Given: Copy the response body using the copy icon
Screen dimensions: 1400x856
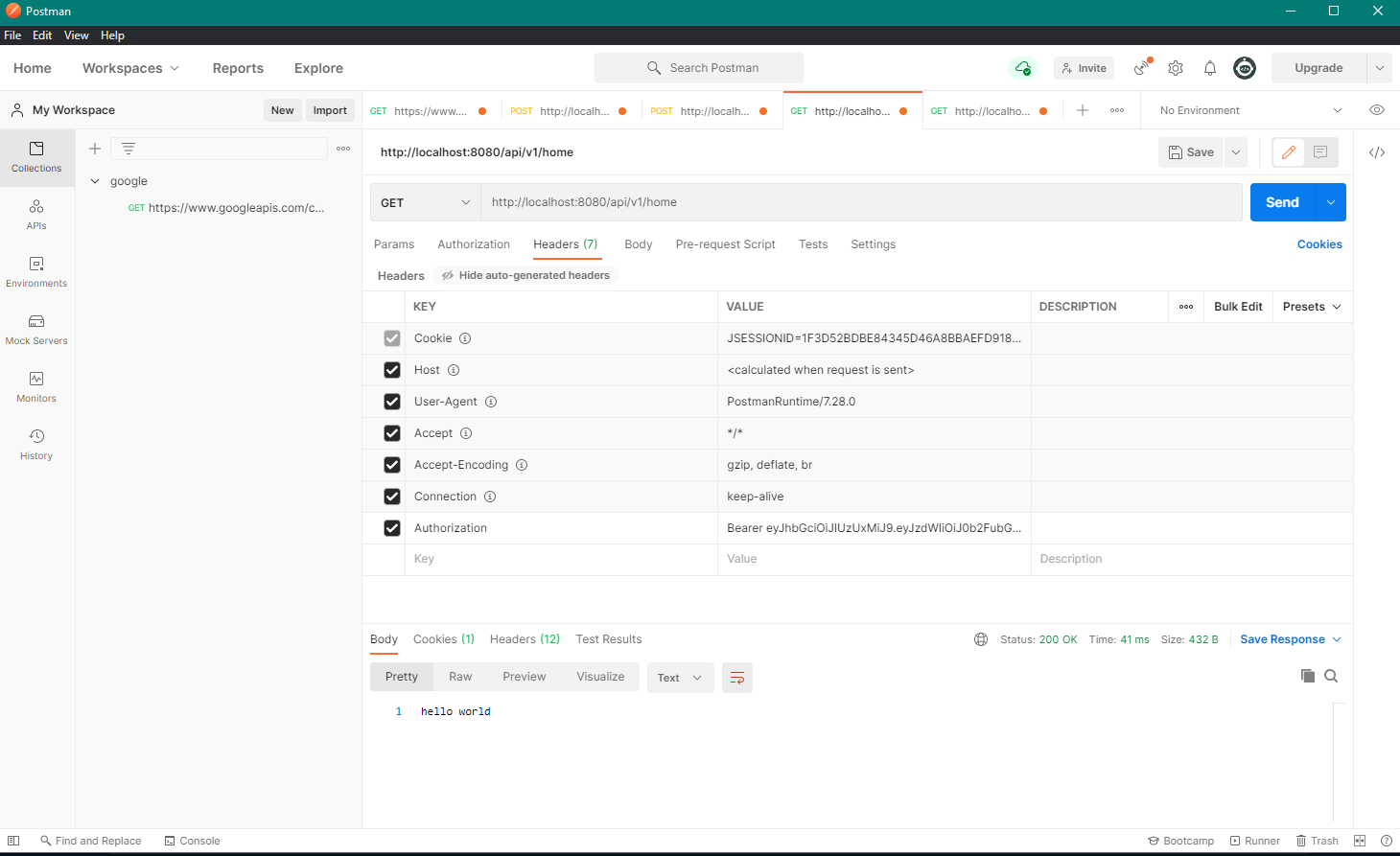Looking at the screenshot, I should 1308,675.
